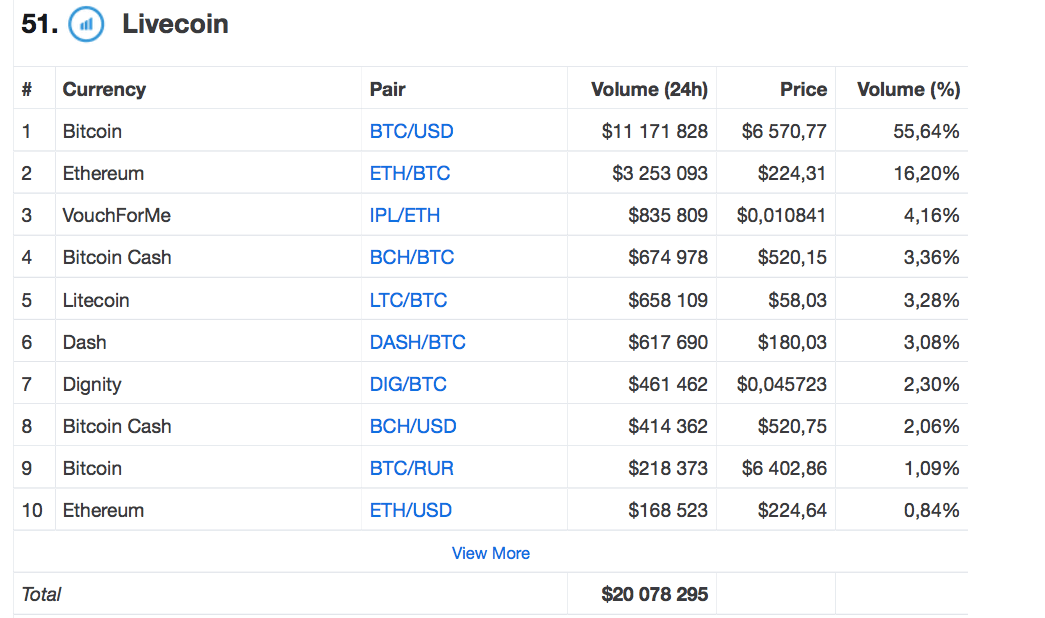Go to the BCH/USD pair

click(413, 426)
